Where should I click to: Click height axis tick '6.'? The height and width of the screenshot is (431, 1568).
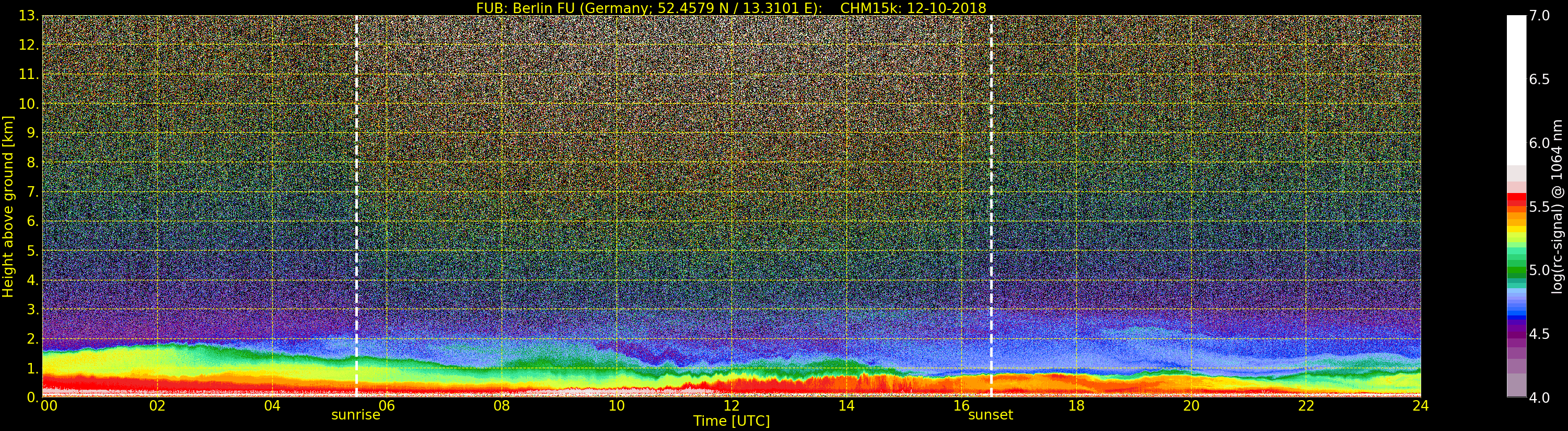pos(33,221)
